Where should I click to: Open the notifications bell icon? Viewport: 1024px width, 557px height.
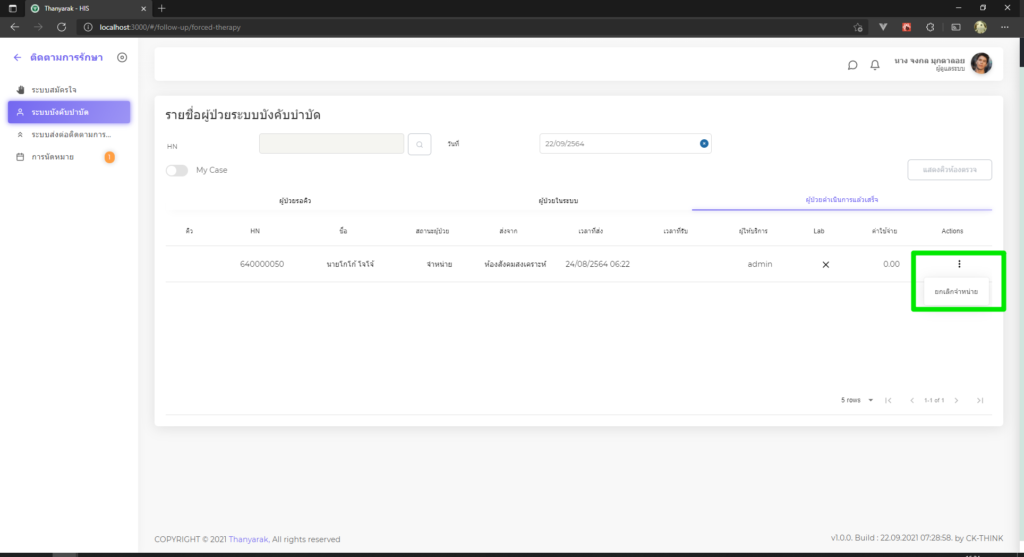(x=875, y=65)
